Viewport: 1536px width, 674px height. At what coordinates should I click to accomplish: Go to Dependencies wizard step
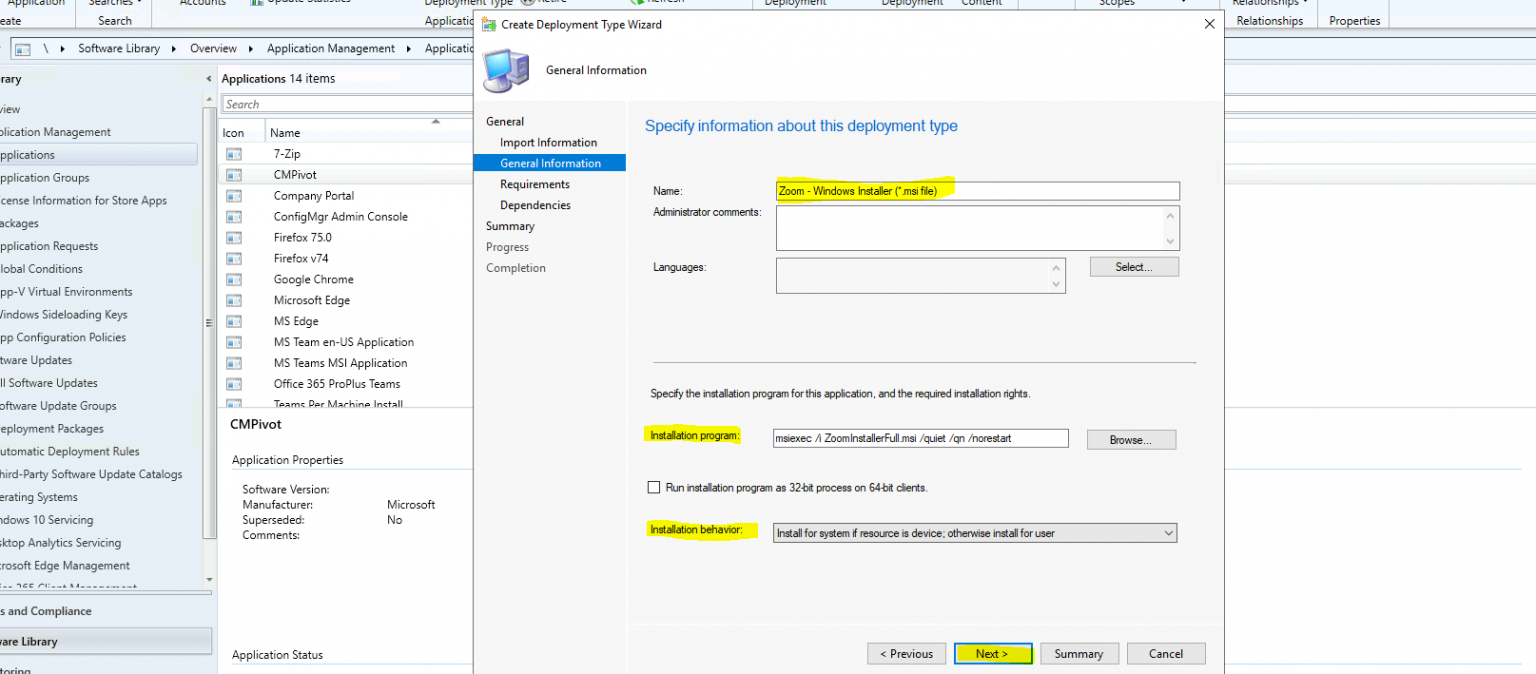[x=535, y=205]
